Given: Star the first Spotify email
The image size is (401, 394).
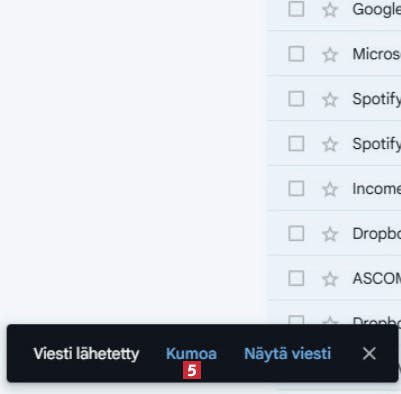Looking at the screenshot, I should tap(330, 99).
